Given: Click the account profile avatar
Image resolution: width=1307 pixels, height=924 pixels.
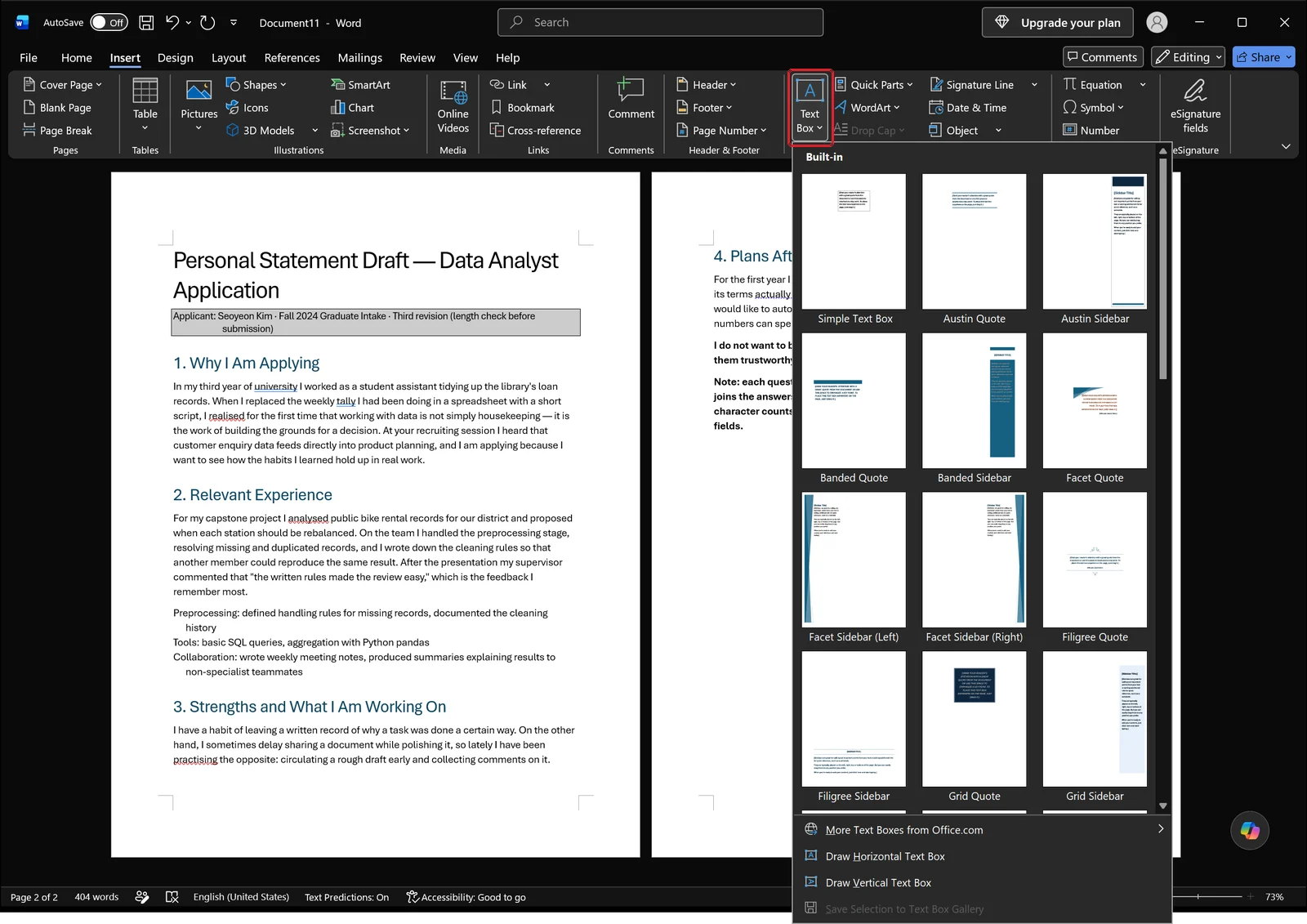Looking at the screenshot, I should click(1157, 23).
